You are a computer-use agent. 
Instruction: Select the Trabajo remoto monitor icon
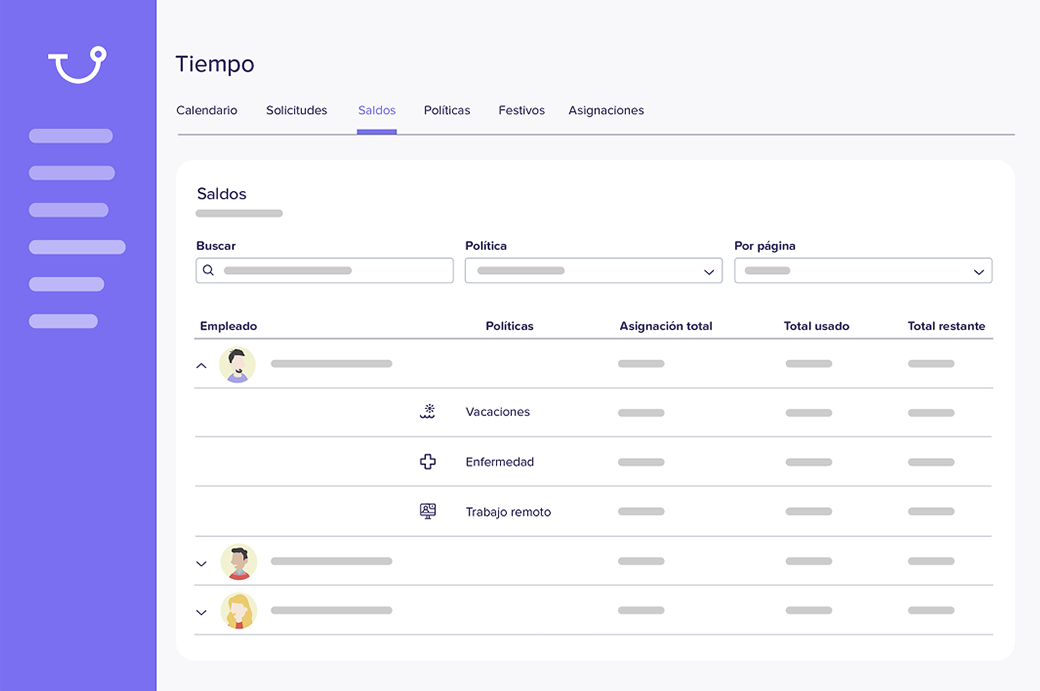coord(428,510)
